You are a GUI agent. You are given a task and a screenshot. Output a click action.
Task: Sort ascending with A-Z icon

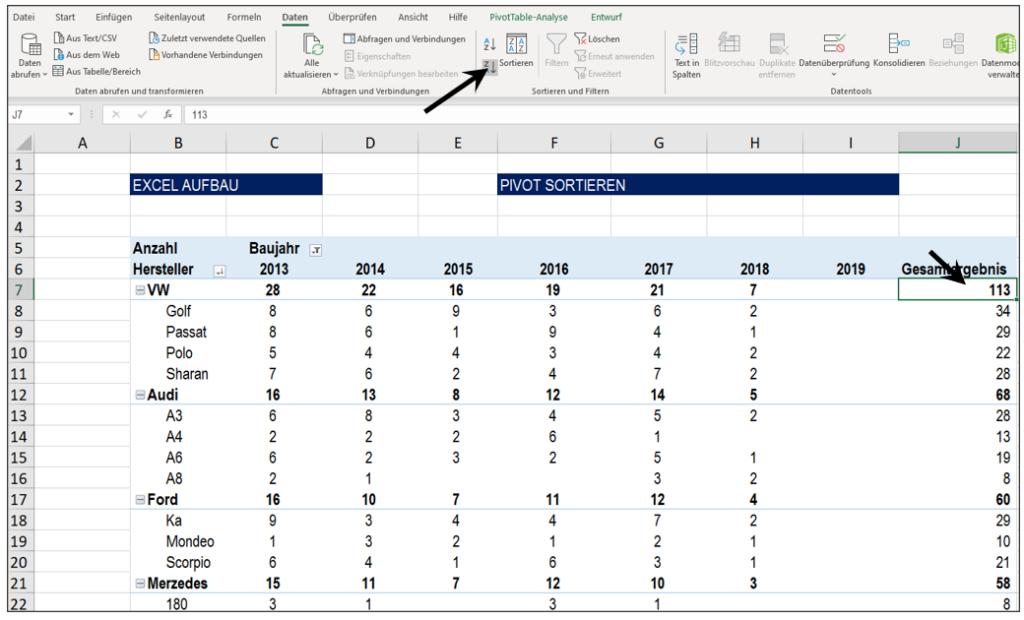tap(489, 44)
